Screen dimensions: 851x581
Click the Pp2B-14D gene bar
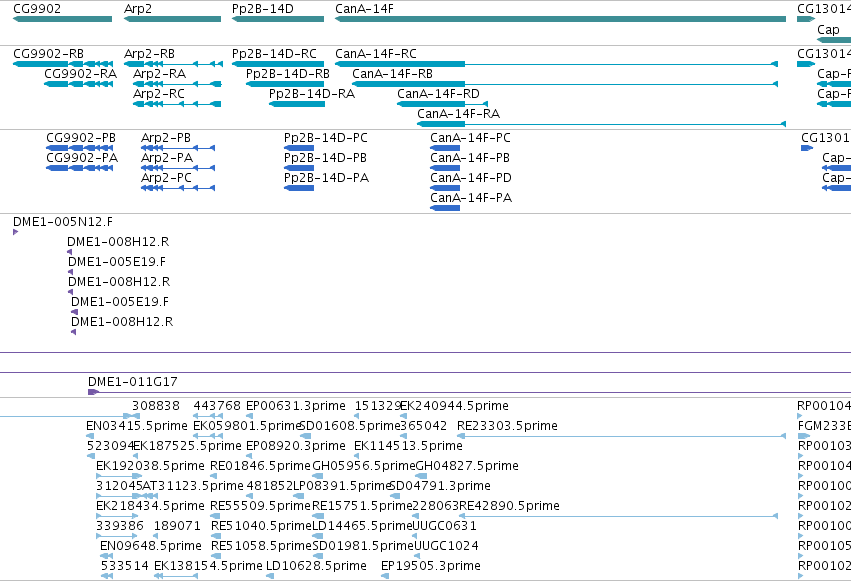click(278, 19)
